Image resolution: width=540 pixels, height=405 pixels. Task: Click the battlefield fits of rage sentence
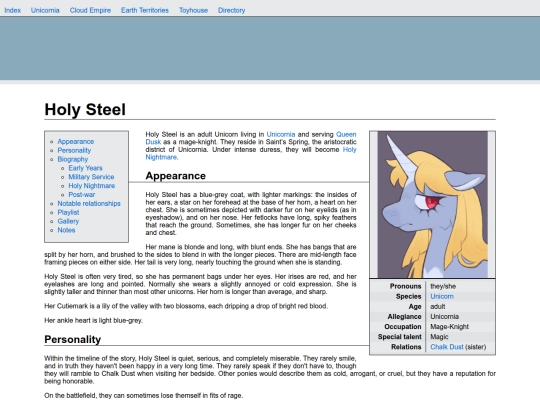point(144,396)
